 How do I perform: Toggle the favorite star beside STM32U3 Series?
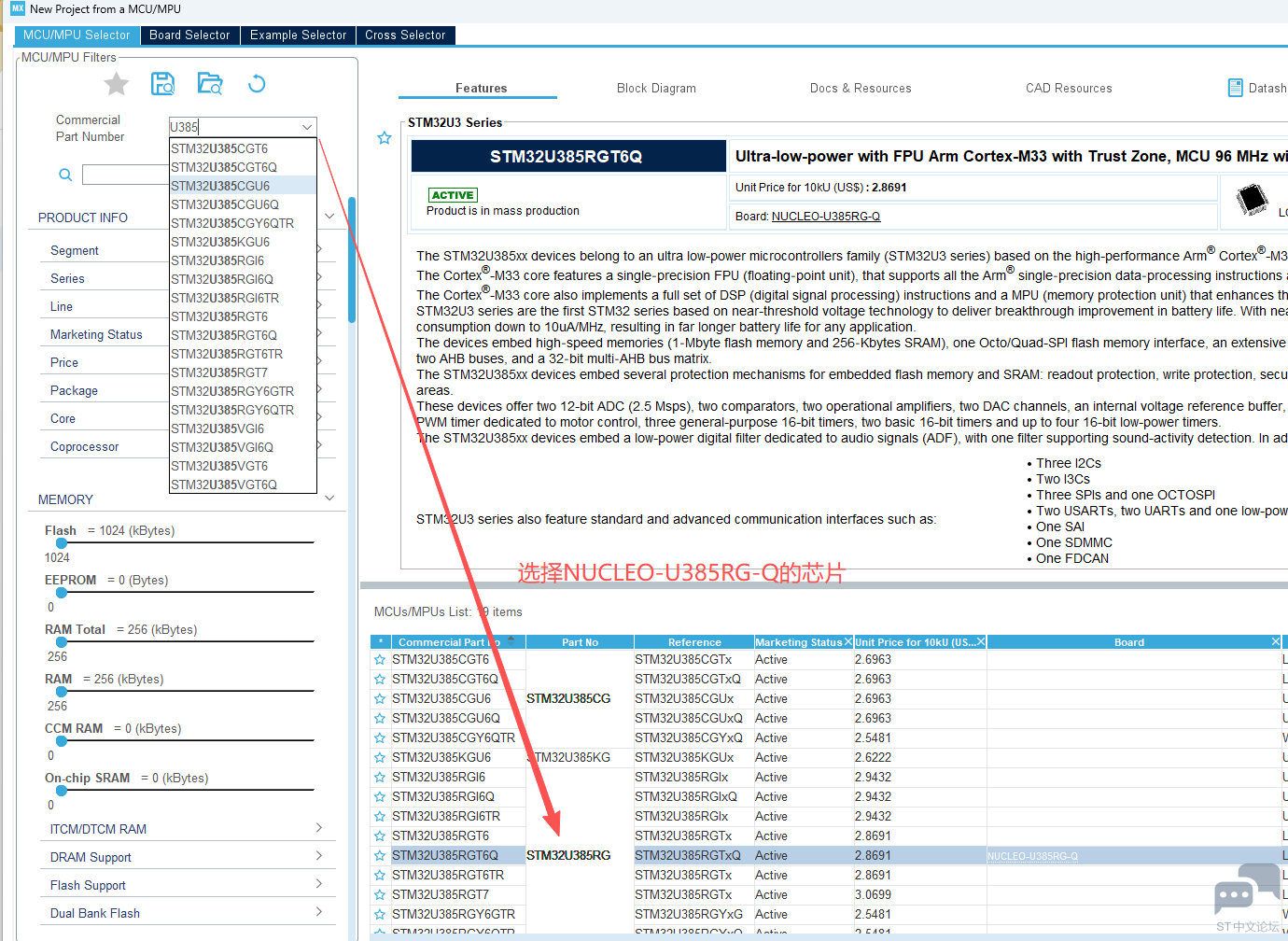[x=385, y=138]
